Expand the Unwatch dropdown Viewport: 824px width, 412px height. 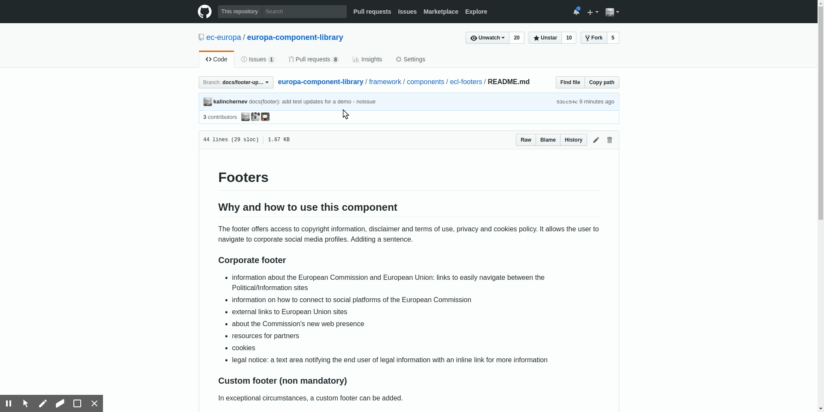487,38
